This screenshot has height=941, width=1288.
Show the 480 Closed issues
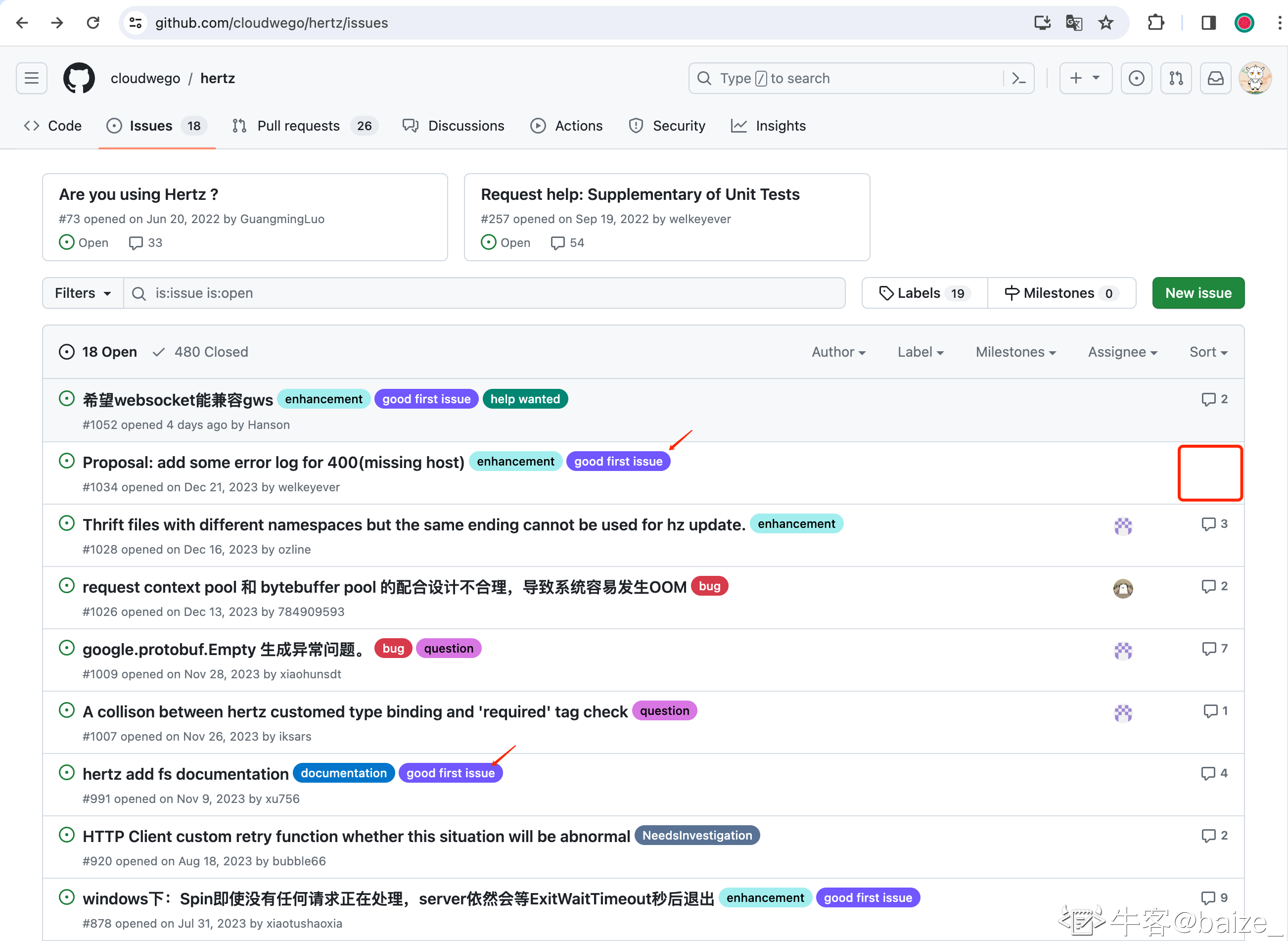pyautogui.click(x=200, y=352)
